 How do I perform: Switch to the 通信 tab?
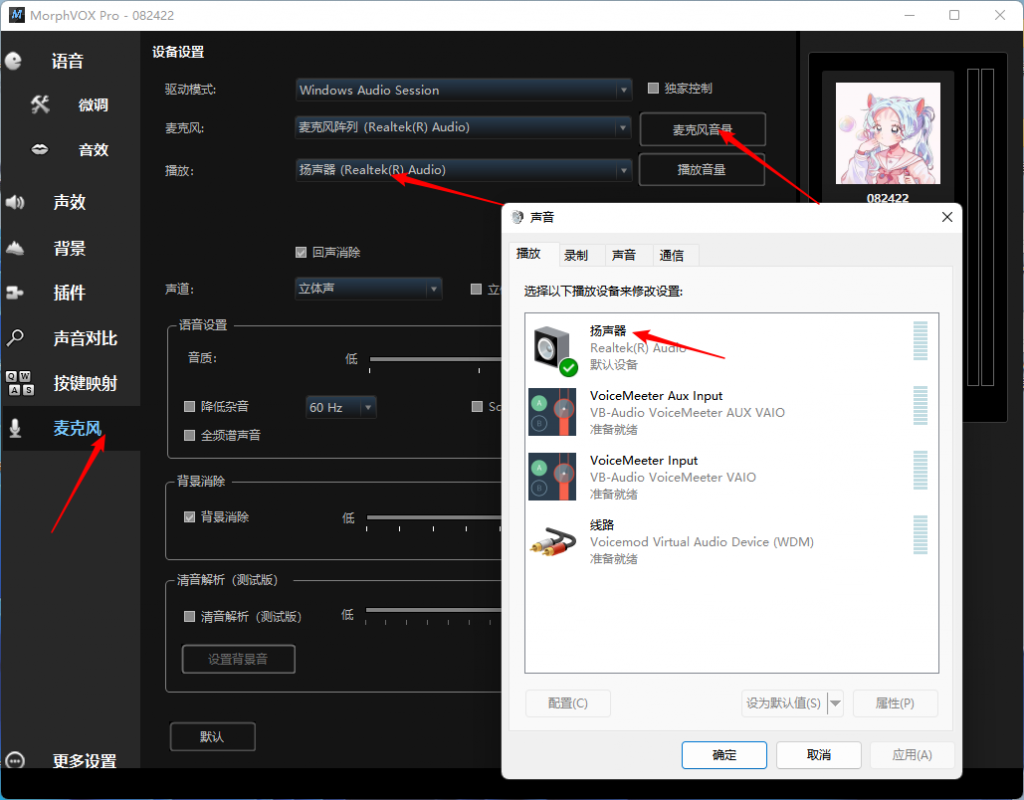coord(676,255)
